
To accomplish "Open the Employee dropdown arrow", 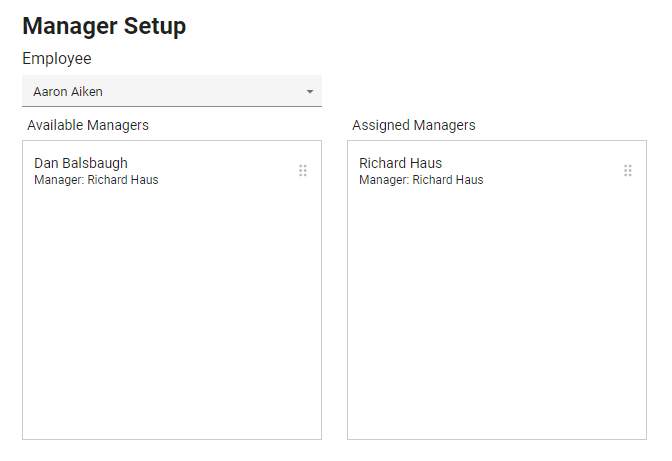I will [x=310, y=92].
